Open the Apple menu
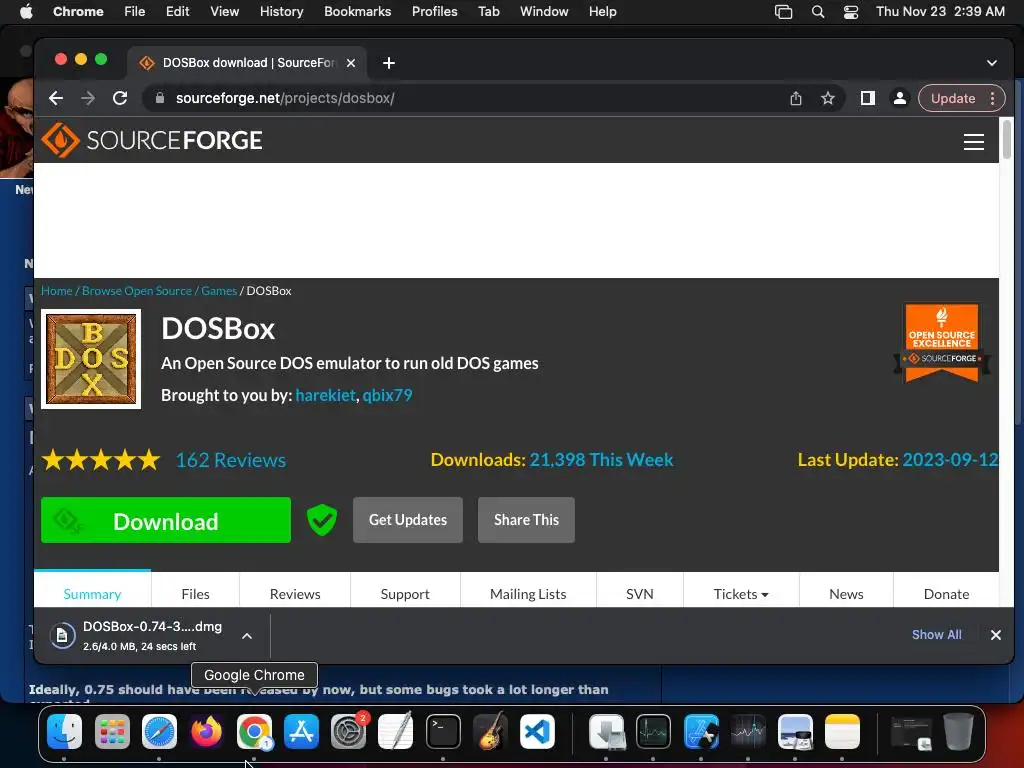The height and width of the screenshot is (768, 1024). tap(26, 12)
